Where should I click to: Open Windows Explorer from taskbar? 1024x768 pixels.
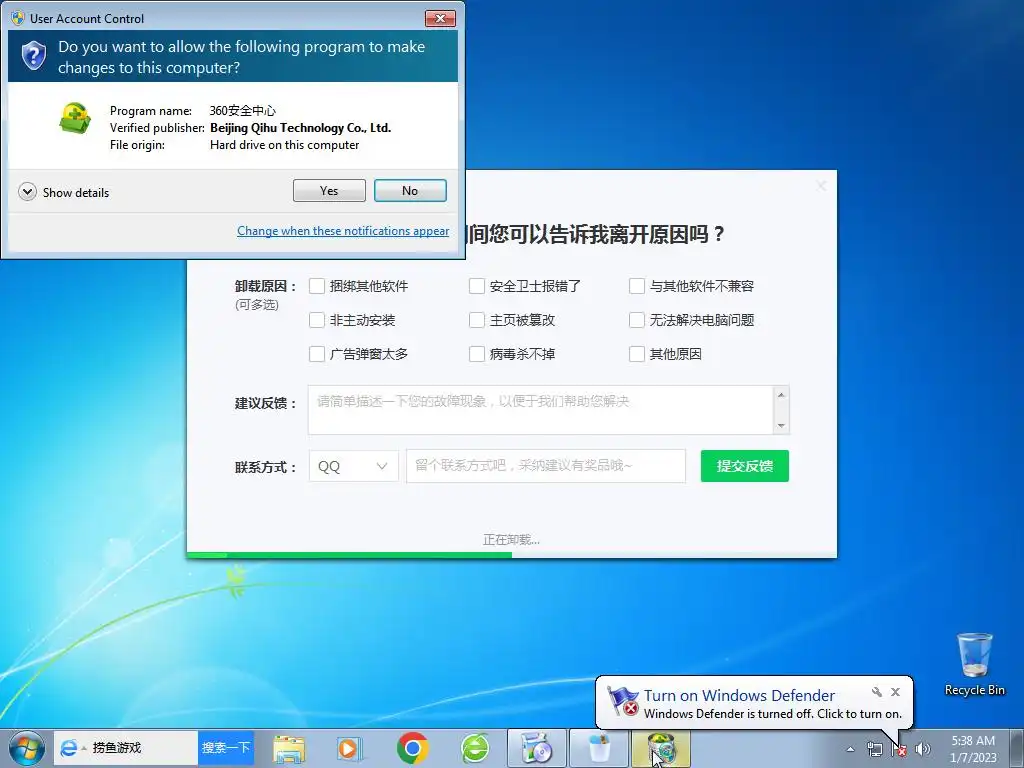288,749
